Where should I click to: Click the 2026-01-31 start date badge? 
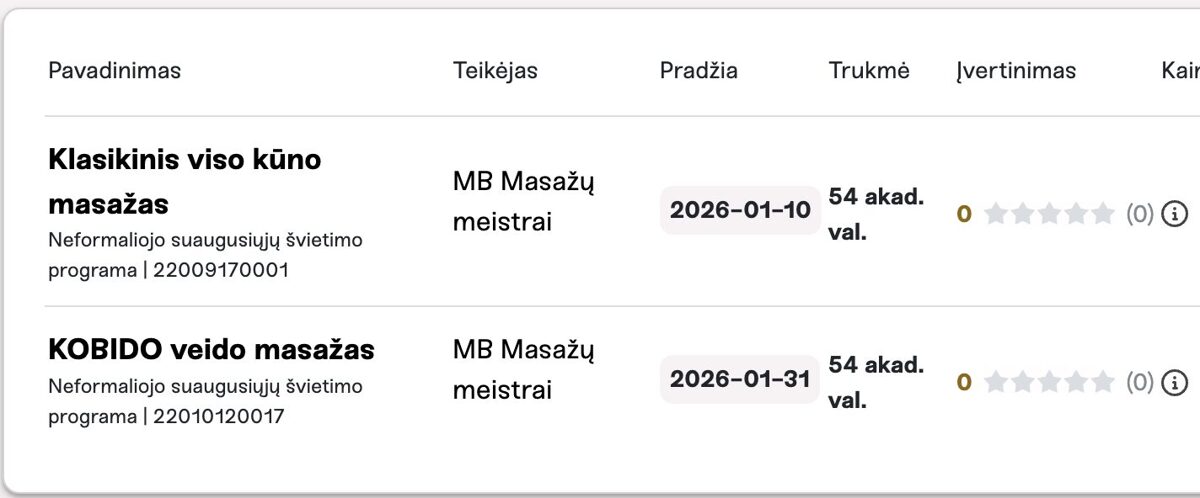pyautogui.click(x=740, y=379)
